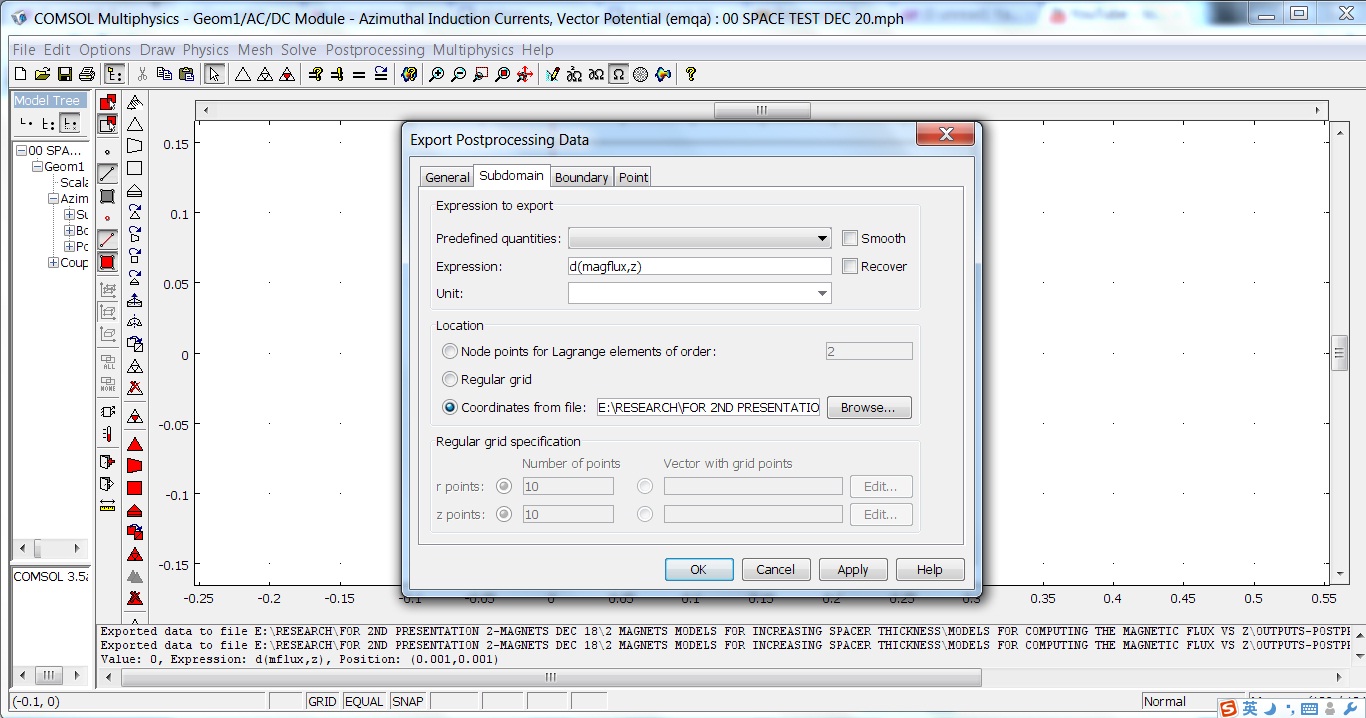Tick the Recover checkbox
Viewport: 1366px width, 718px height.
[x=850, y=266]
